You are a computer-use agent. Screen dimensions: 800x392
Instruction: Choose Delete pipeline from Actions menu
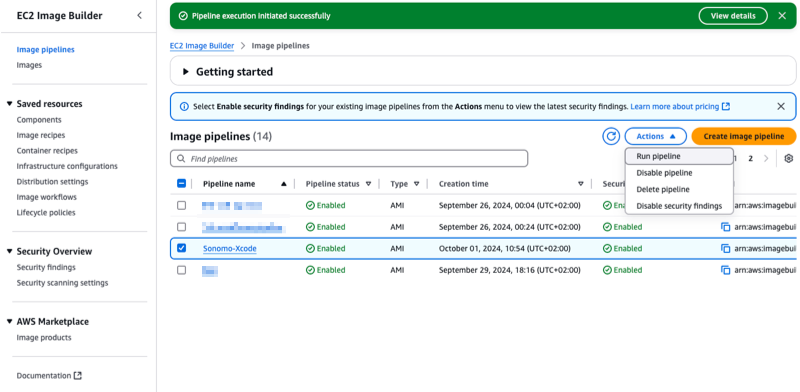(679, 189)
